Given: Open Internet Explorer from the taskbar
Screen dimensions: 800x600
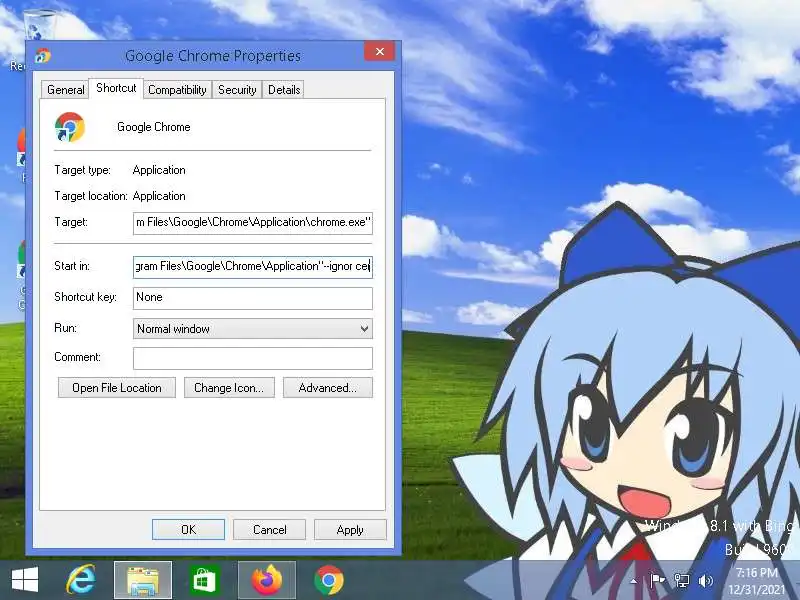Looking at the screenshot, I should coord(81,580).
